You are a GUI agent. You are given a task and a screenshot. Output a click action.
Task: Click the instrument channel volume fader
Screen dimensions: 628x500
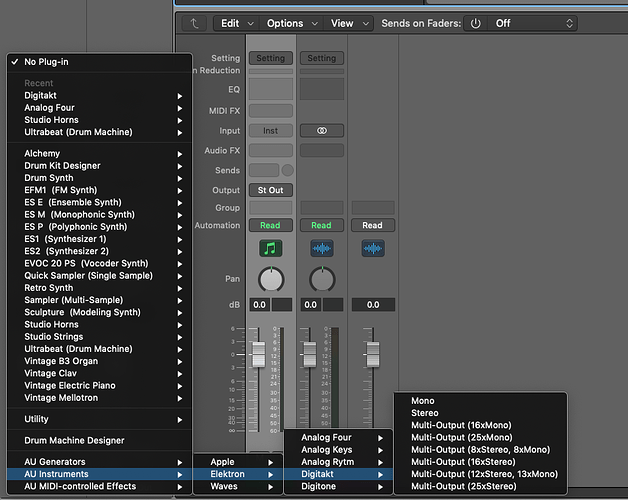tap(259, 355)
